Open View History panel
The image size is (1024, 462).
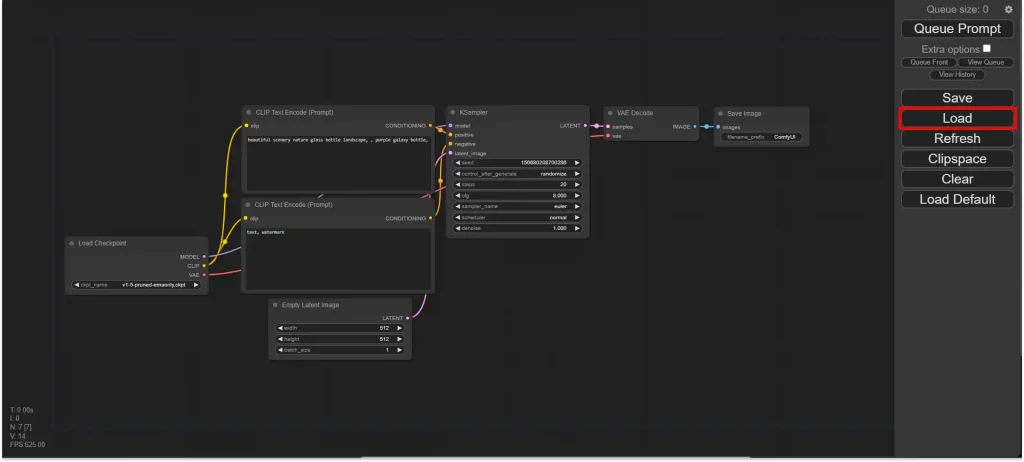point(957,75)
